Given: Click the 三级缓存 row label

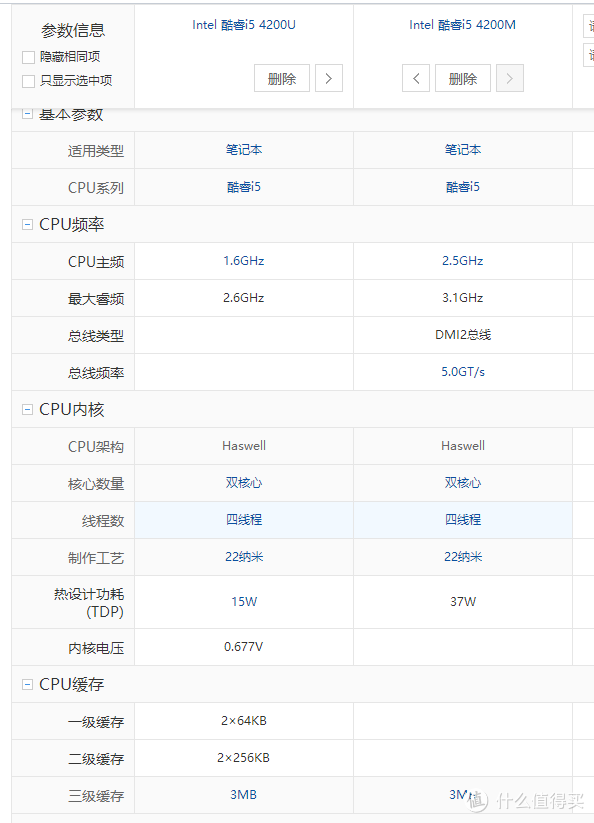Looking at the screenshot, I should click(96, 796).
